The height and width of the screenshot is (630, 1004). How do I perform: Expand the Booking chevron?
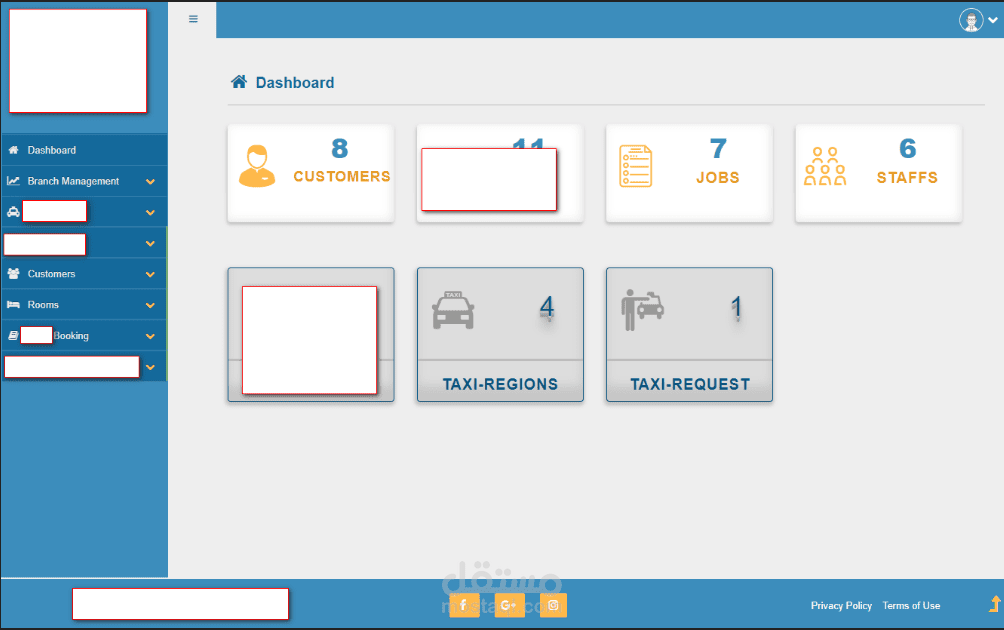point(150,336)
